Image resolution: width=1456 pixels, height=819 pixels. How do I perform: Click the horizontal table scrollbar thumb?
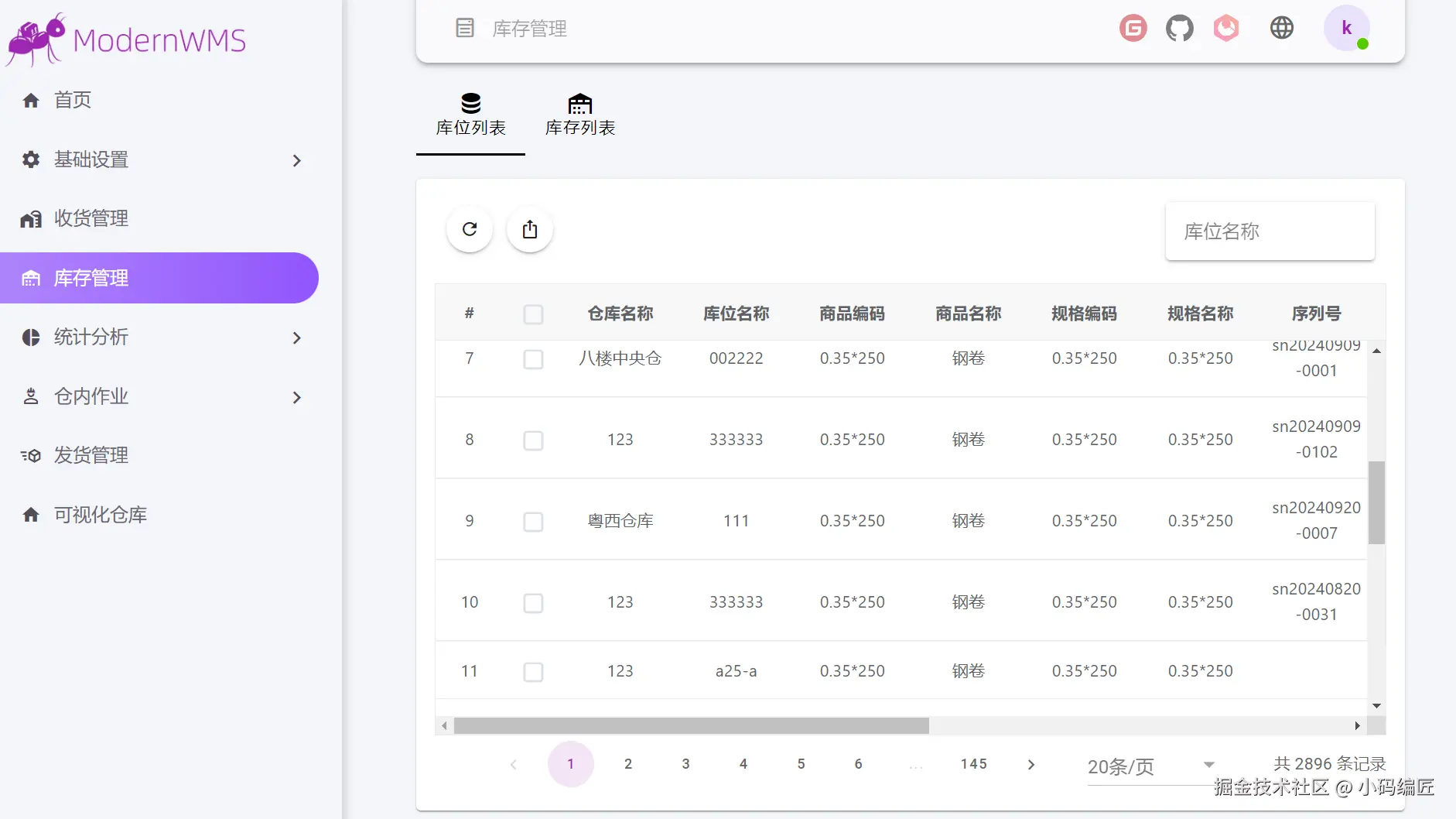(x=691, y=726)
